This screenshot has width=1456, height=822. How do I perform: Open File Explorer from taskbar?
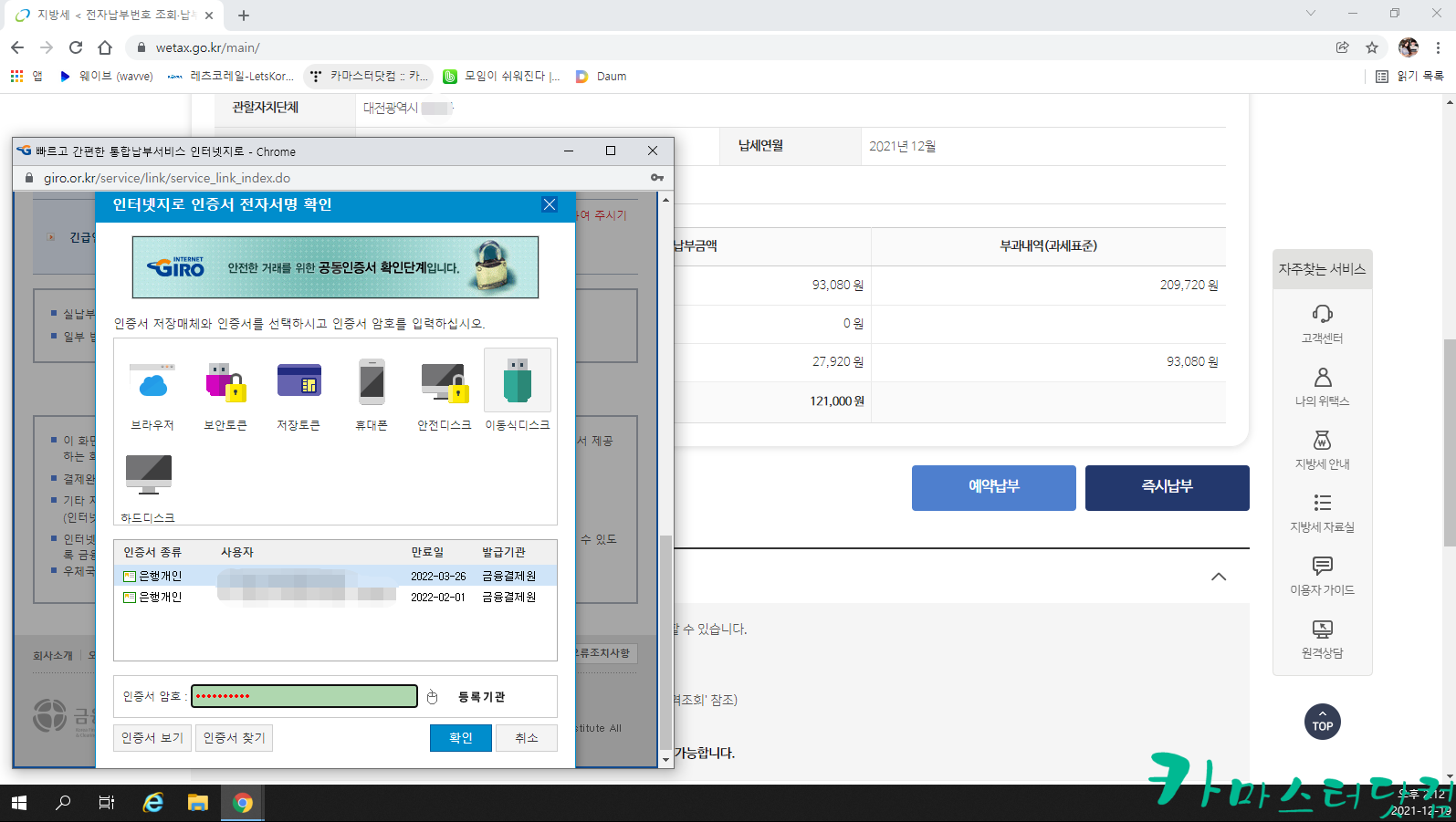(198, 803)
